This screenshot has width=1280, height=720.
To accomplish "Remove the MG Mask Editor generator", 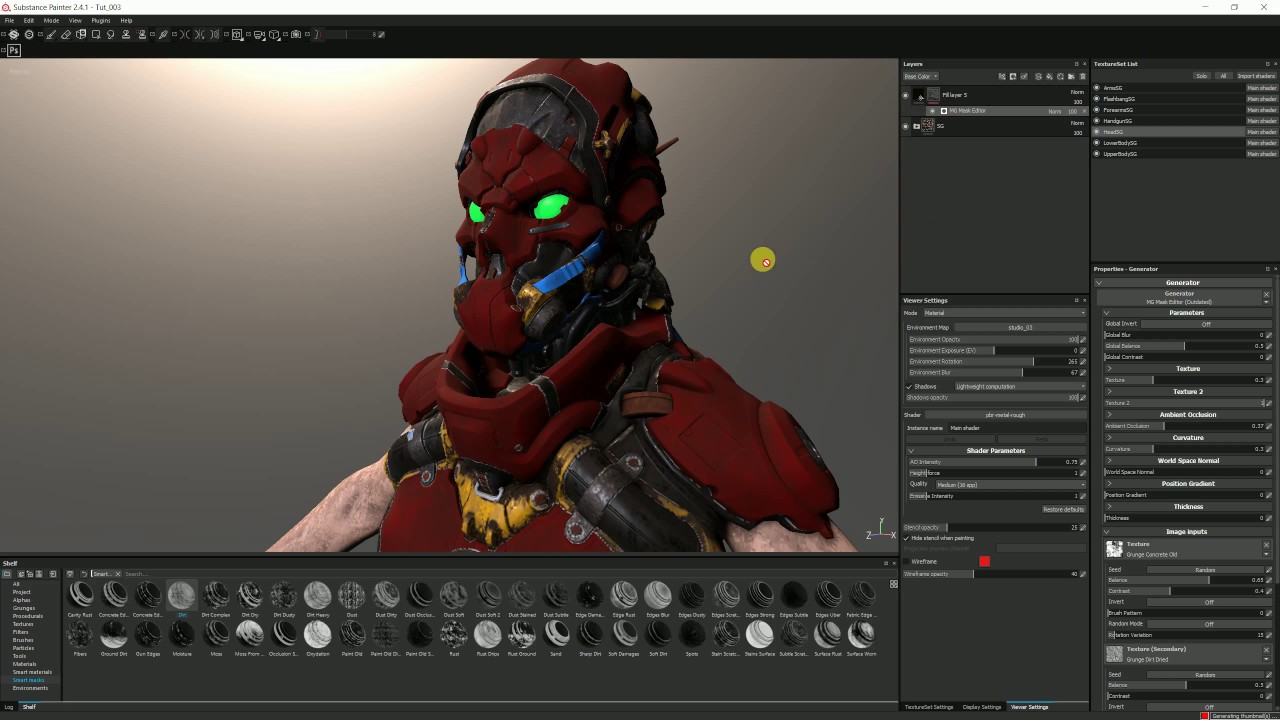I will (x=1266, y=294).
